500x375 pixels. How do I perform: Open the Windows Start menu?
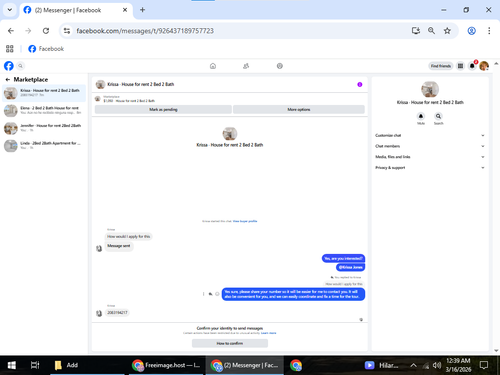pyautogui.click(x=11, y=365)
